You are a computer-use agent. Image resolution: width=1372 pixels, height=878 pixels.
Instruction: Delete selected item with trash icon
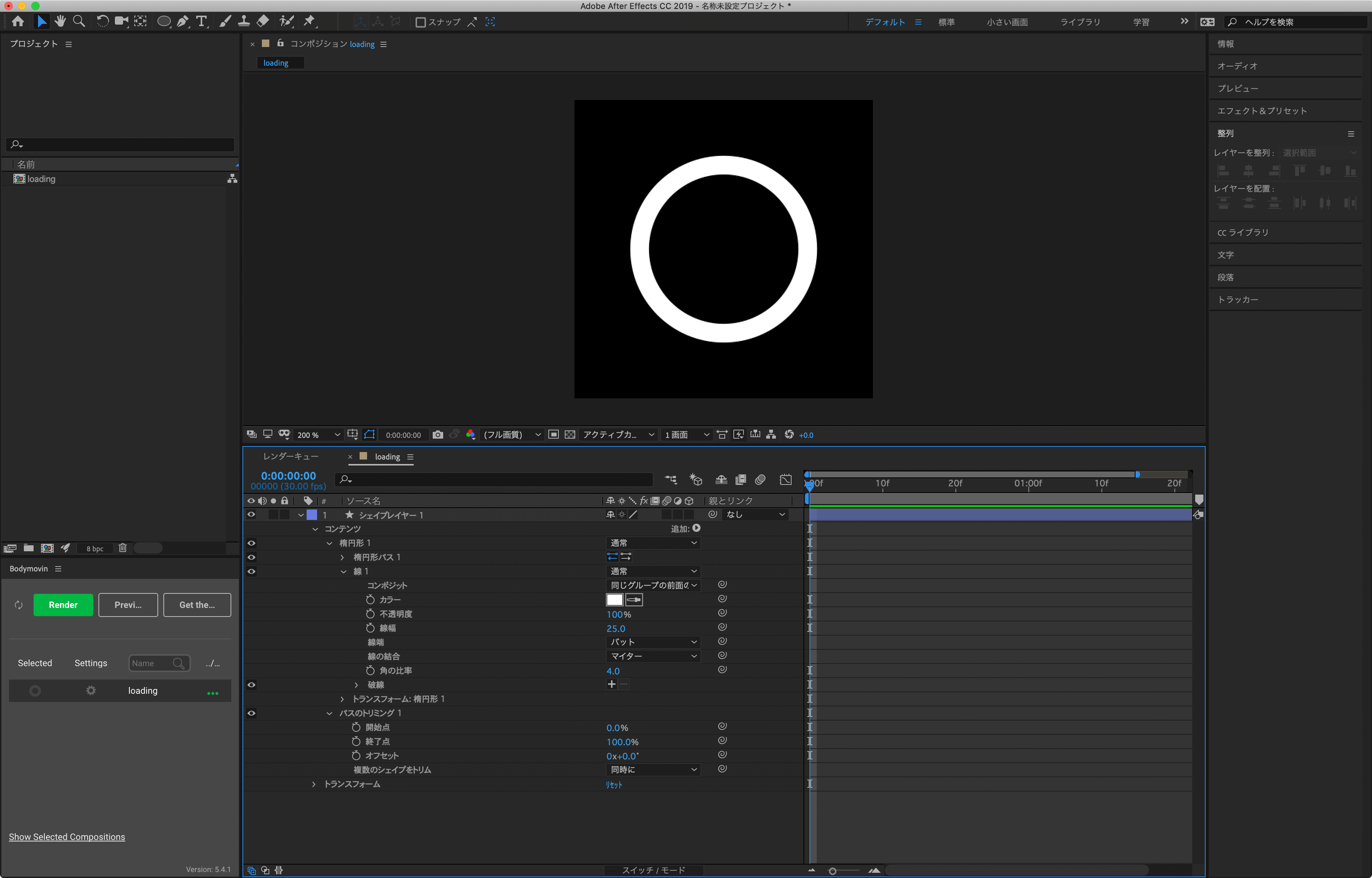[123, 548]
